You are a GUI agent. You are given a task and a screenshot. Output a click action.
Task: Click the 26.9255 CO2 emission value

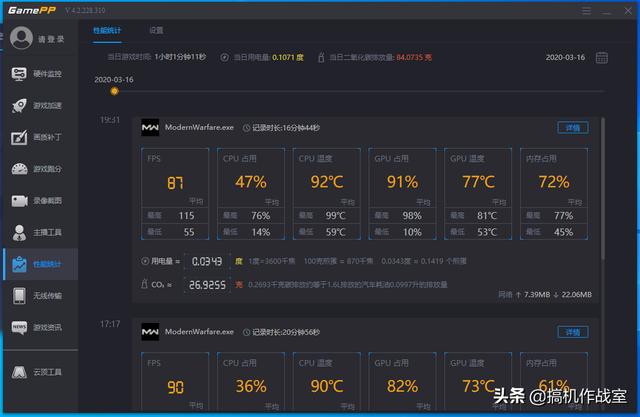click(207, 285)
